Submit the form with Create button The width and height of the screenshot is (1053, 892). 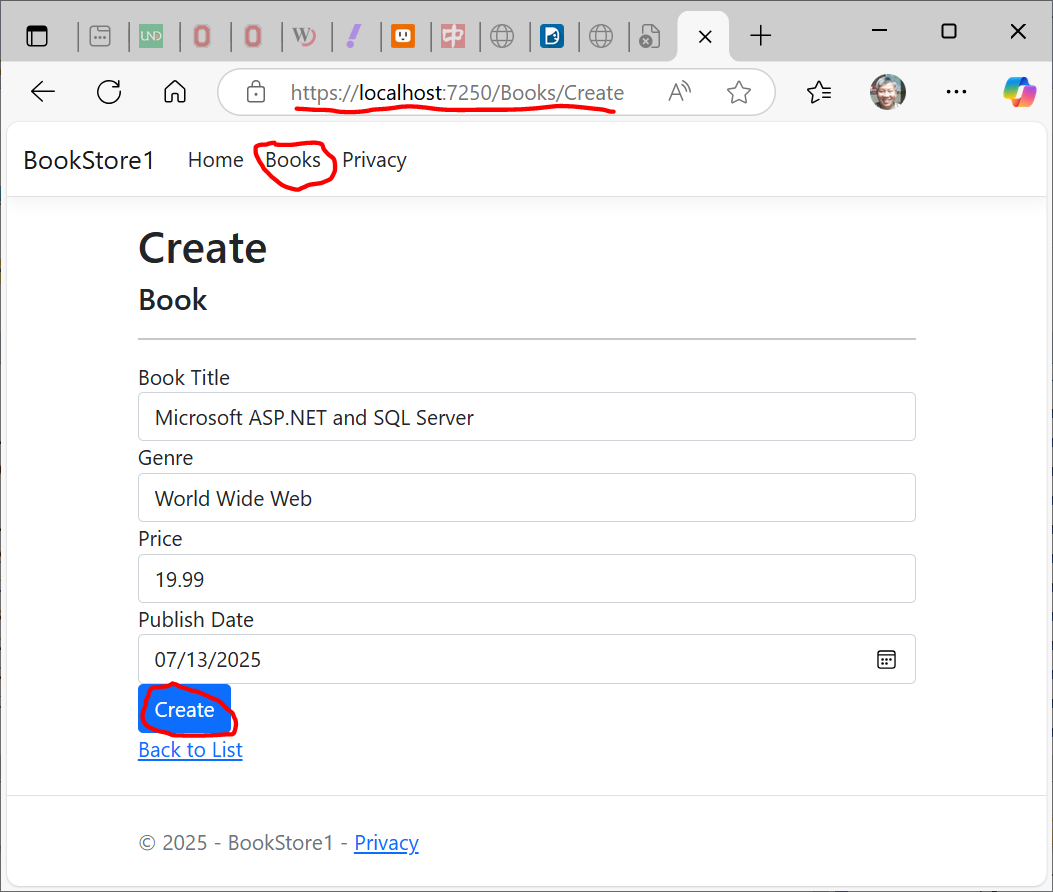185,709
